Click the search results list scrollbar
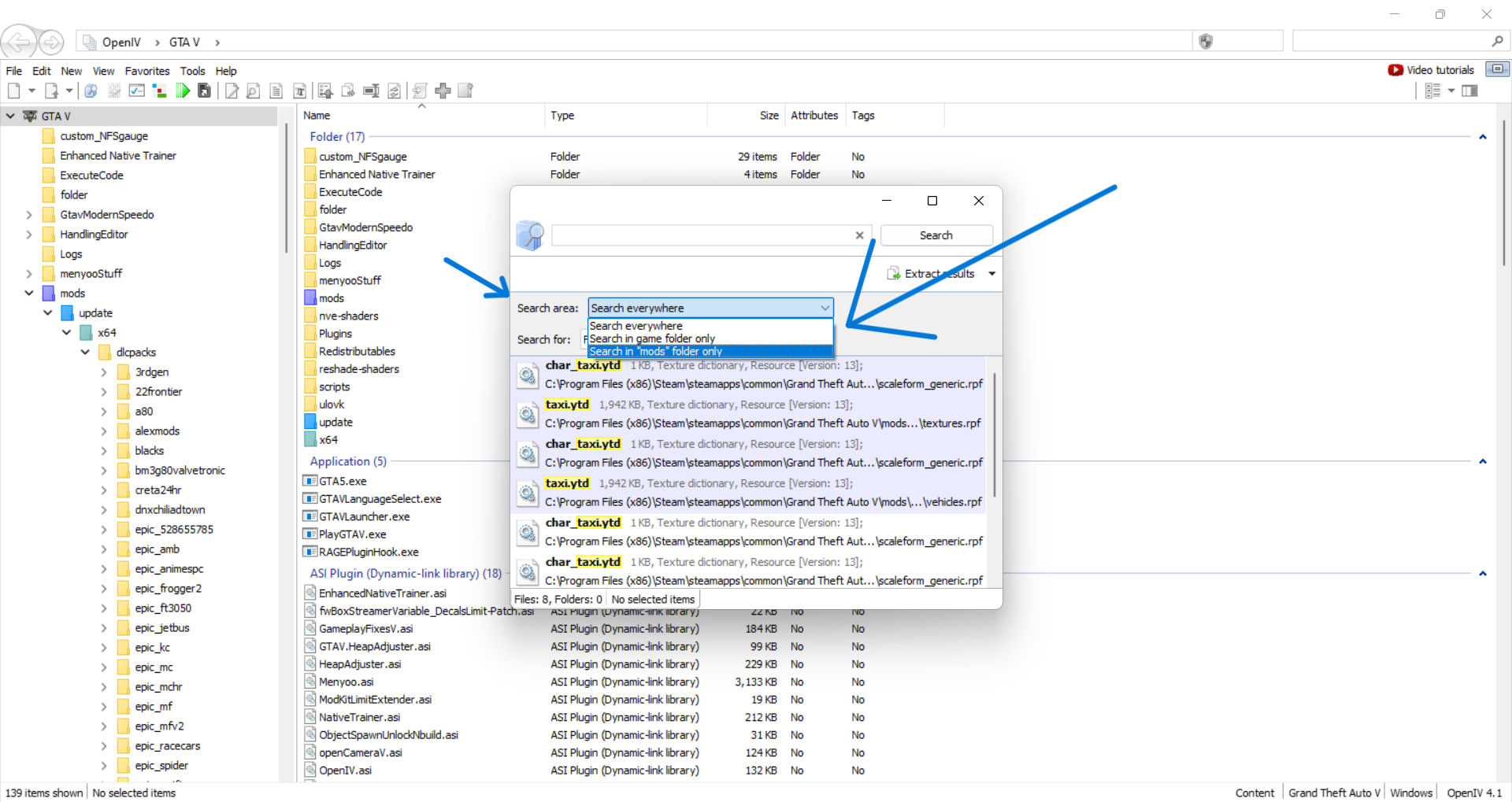 coord(994,434)
